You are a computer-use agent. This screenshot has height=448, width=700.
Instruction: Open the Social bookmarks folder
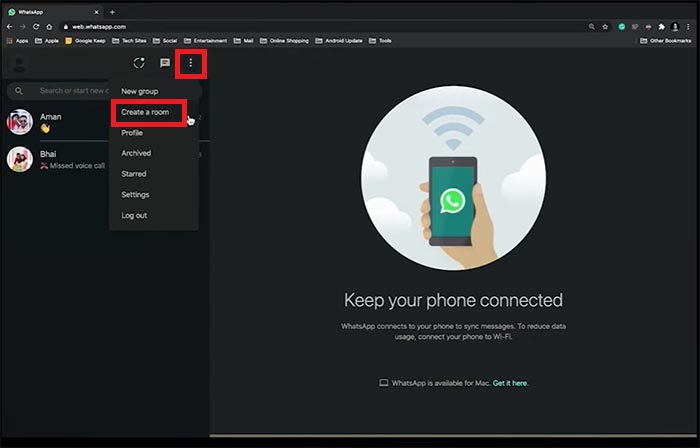pyautogui.click(x=165, y=41)
